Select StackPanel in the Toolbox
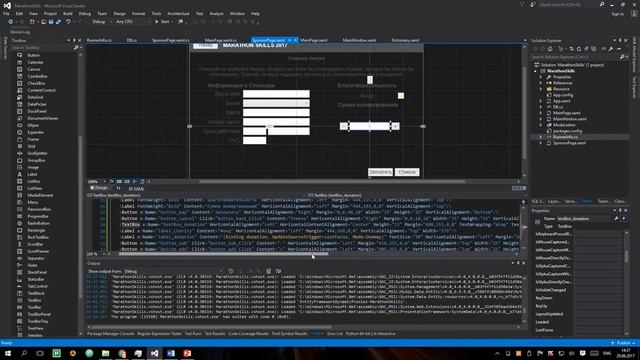This screenshot has height=360, width=640. pos(37,272)
